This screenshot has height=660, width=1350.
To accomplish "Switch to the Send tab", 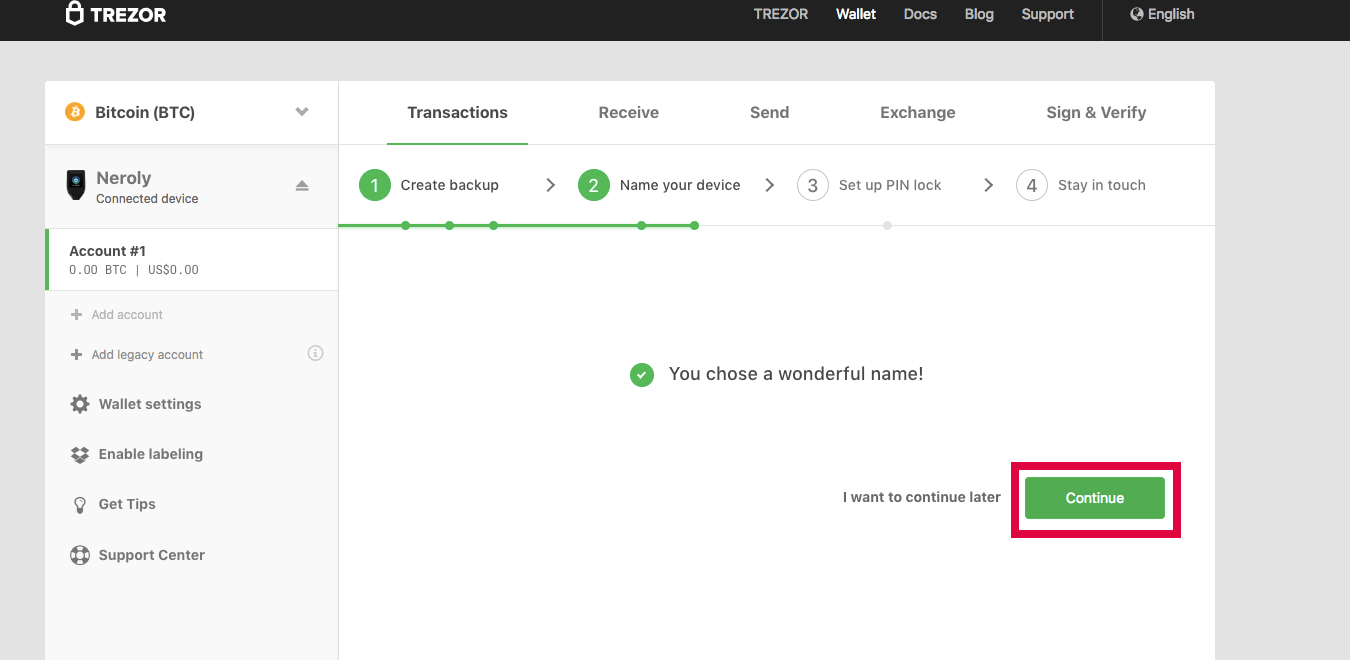I will click(769, 112).
